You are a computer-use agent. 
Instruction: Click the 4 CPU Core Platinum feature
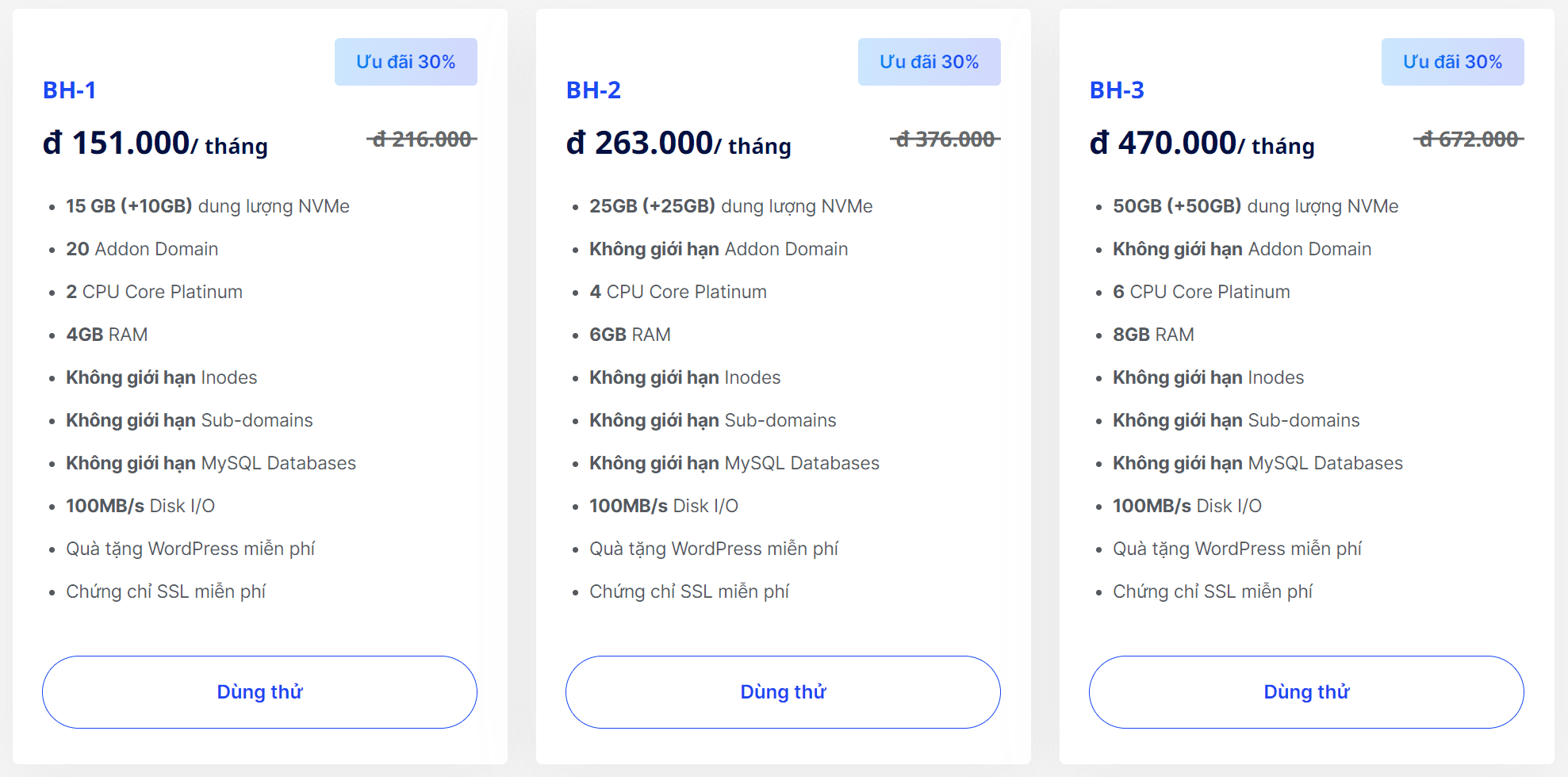pyautogui.click(x=678, y=292)
